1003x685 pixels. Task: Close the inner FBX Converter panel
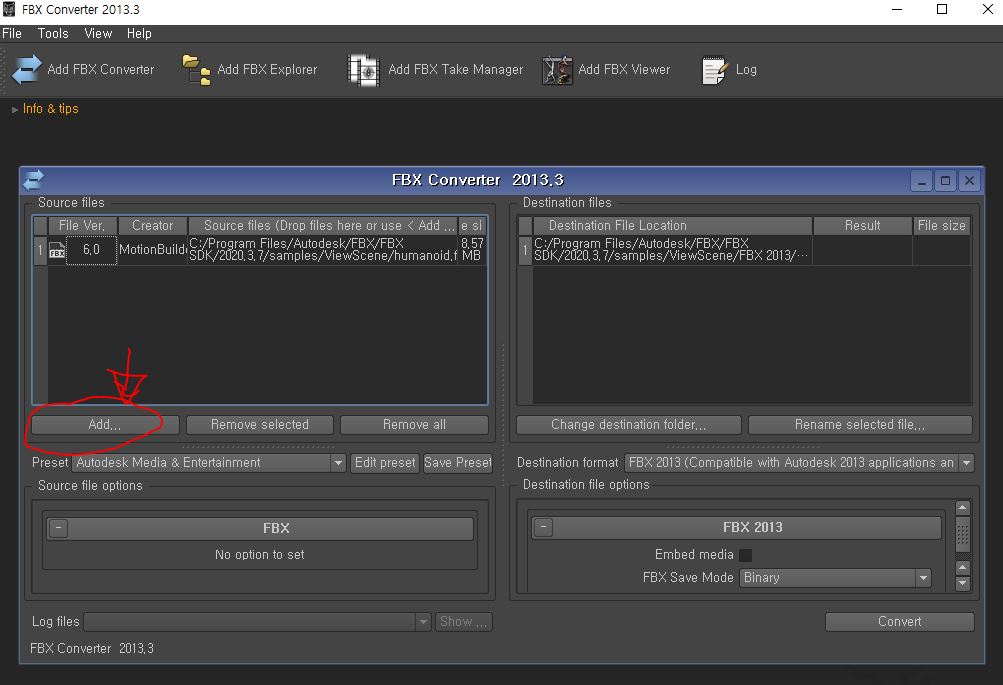pyautogui.click(x=969, y=181)
